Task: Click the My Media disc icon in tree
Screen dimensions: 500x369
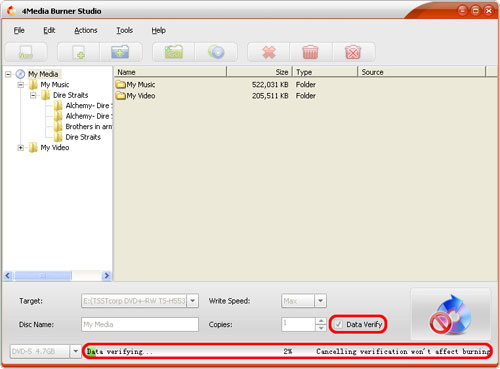Action: [x=20, y=74]
